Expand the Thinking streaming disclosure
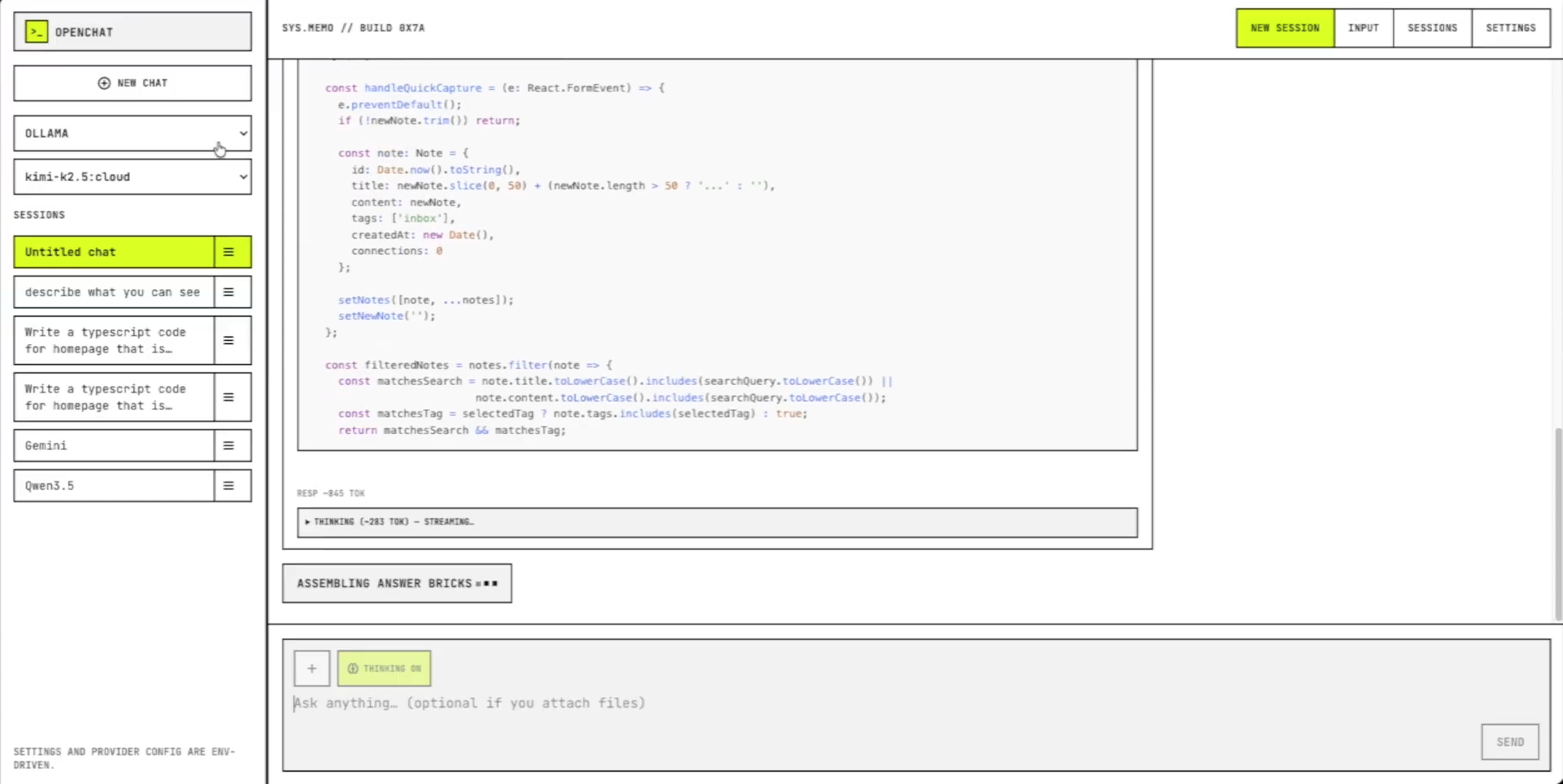 (x=717, y=522)
